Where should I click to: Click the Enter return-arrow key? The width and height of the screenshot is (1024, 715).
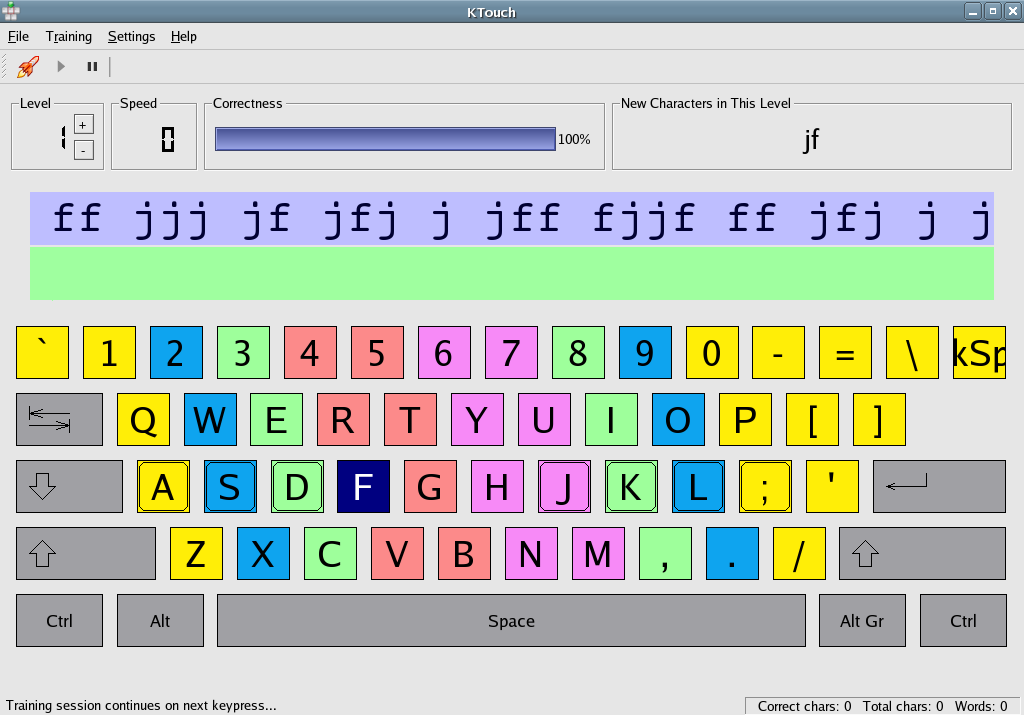click(939, 486)
